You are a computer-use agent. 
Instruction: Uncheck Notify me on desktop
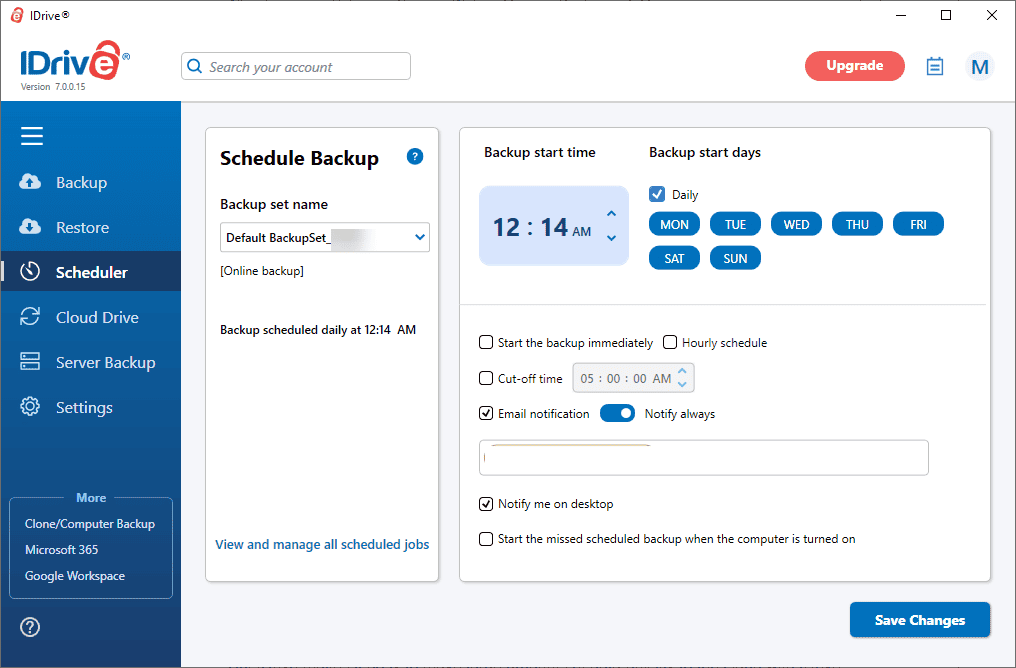(x=486, y=503)
